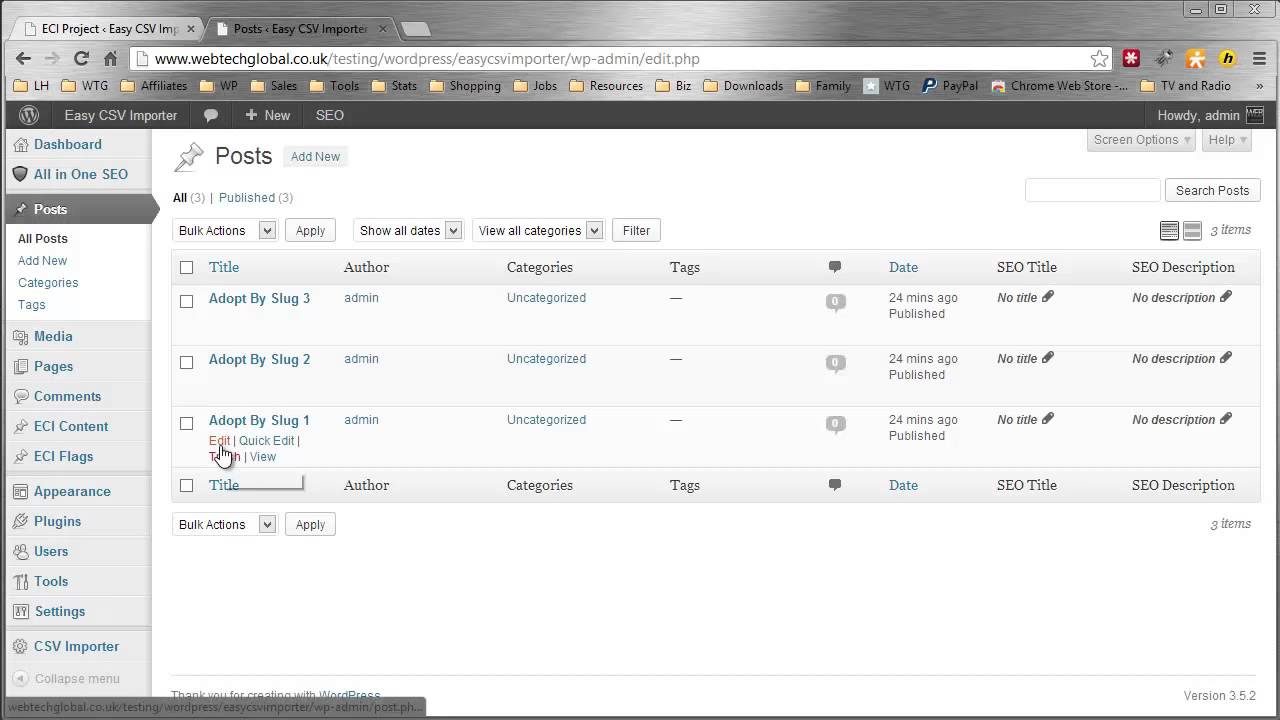Viewport: 1280px width, 720px height.
Task: Open the Show all dates dropdown
Action: point(408,231)
